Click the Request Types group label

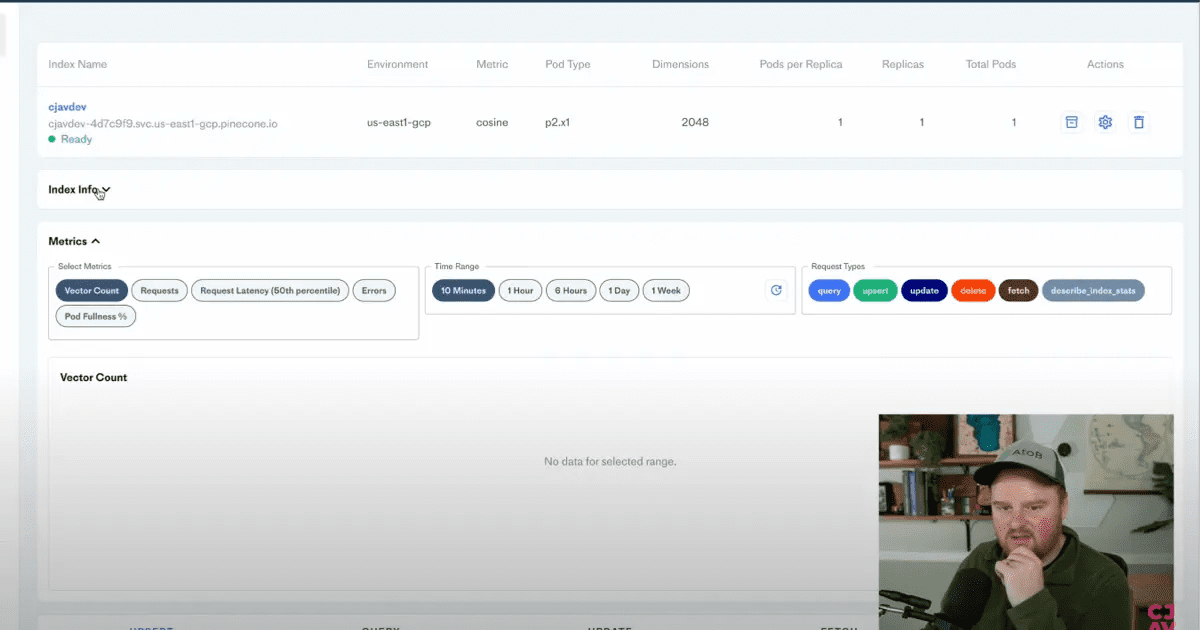(838, 267)
